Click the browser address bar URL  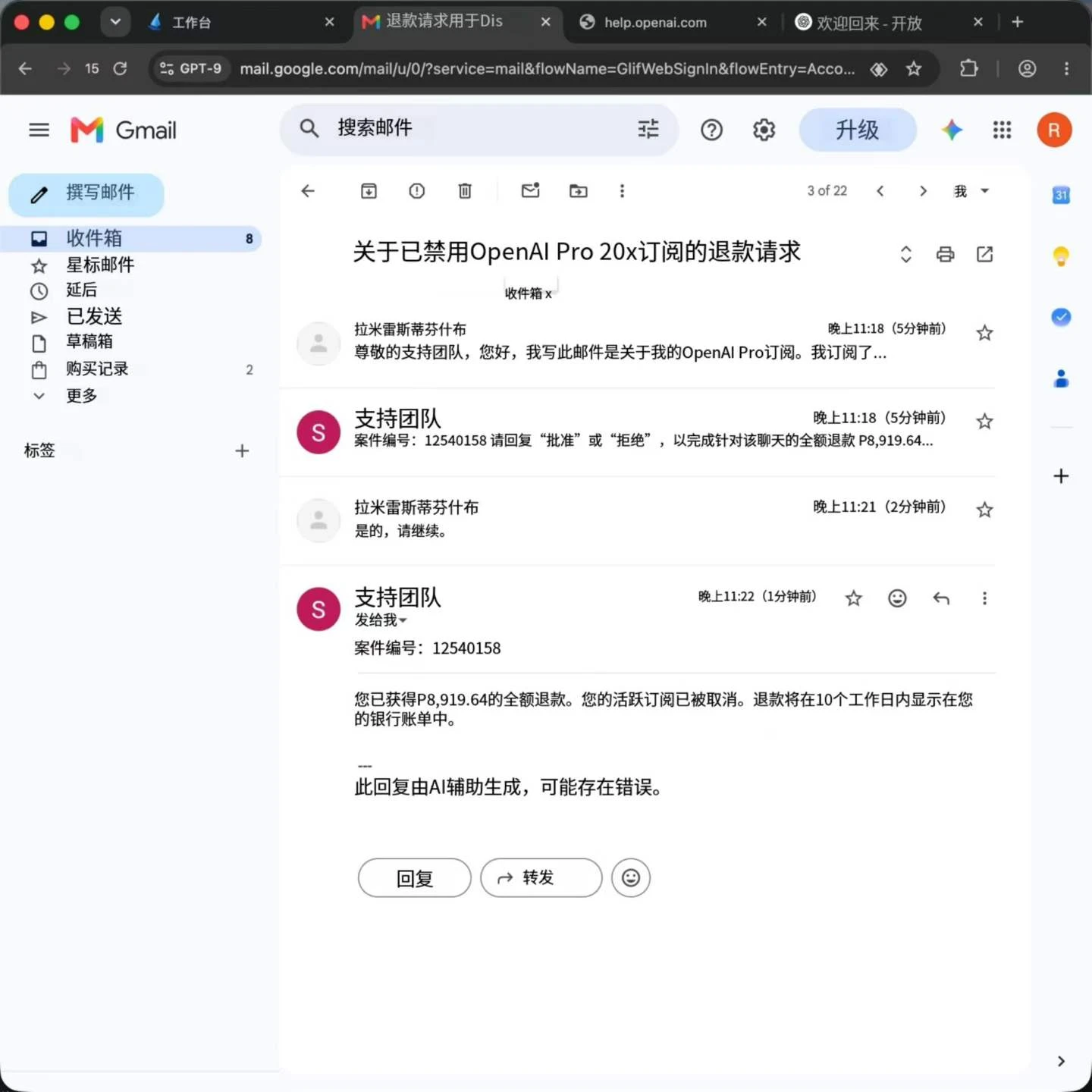547,69
